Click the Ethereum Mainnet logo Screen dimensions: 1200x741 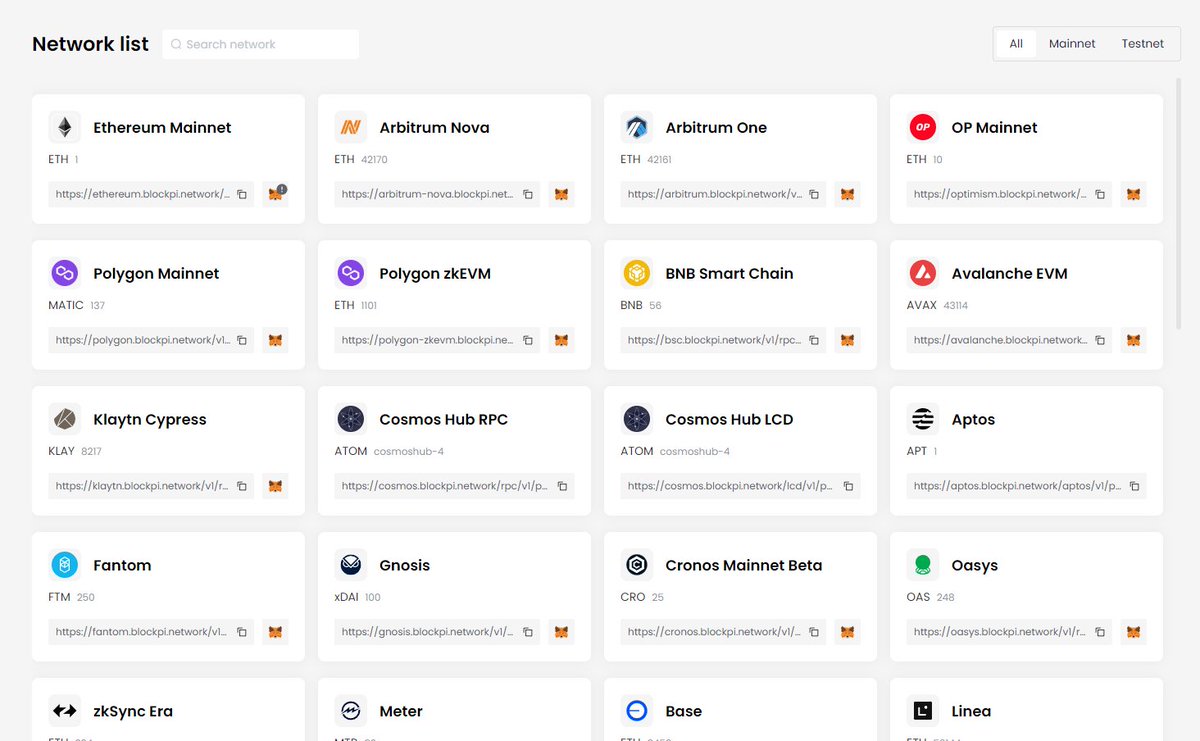tap(65, 127)
